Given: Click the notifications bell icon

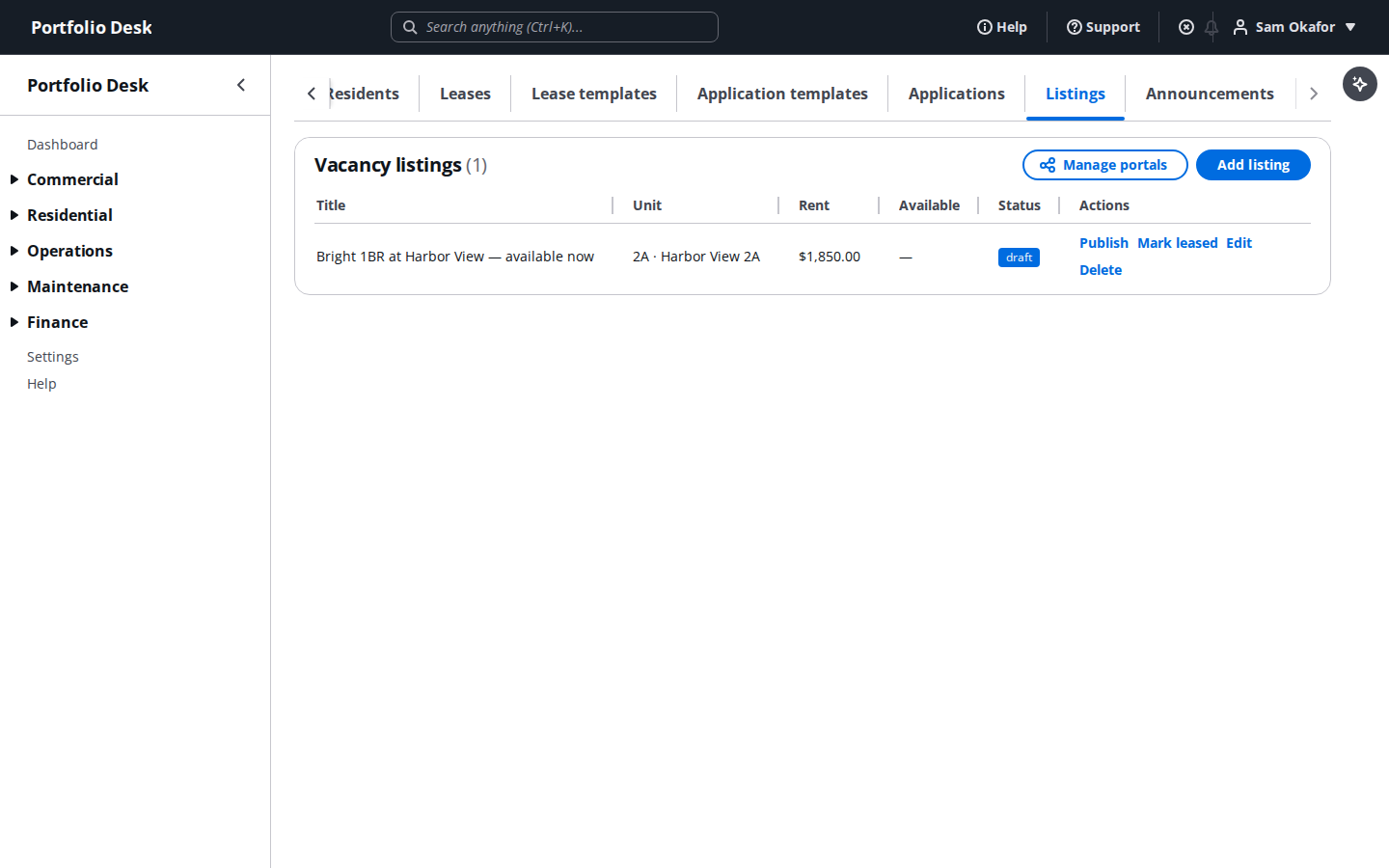Looking at the screenshot, I should pyautogui.click(x=1212, y=27).
